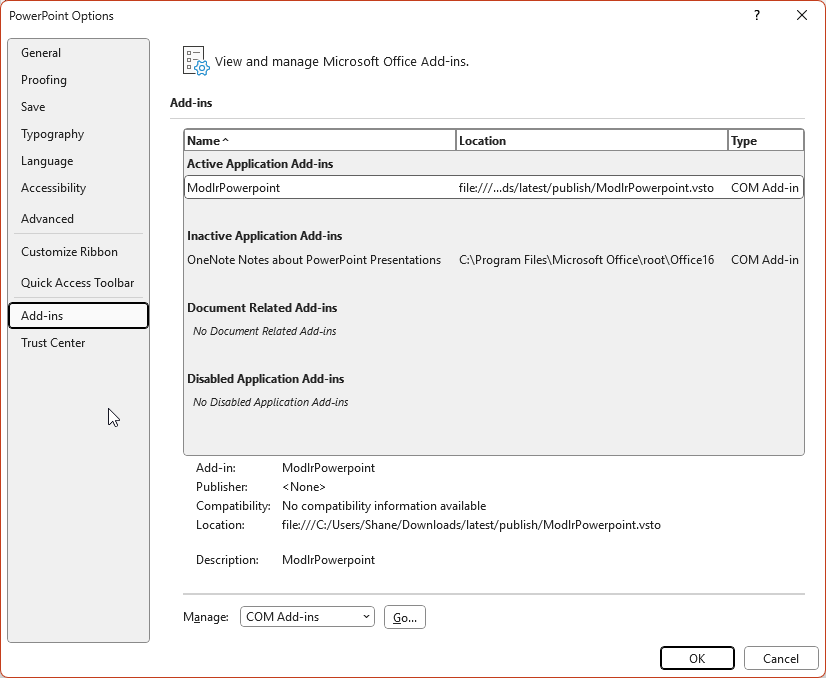826x678 pixels.
Task: Open the Save options category
Action: pos(33,106)
